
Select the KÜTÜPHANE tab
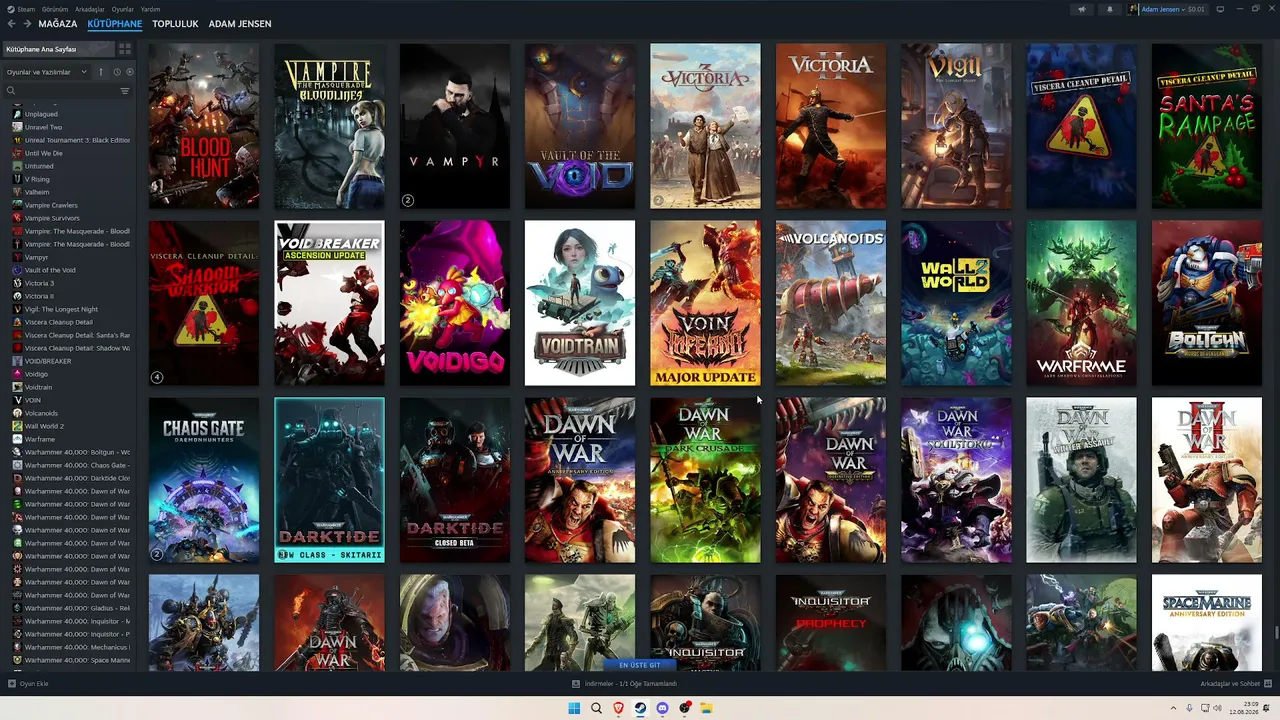coord(115,24)
